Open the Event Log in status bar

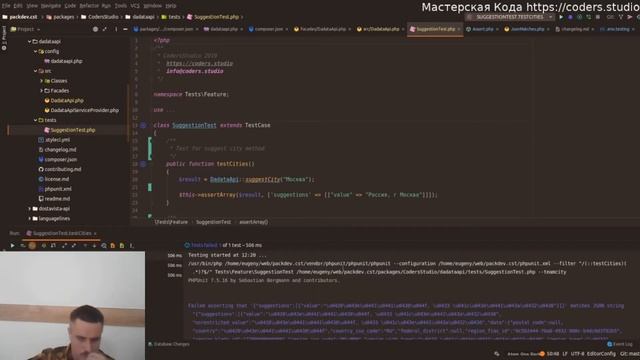620,344
